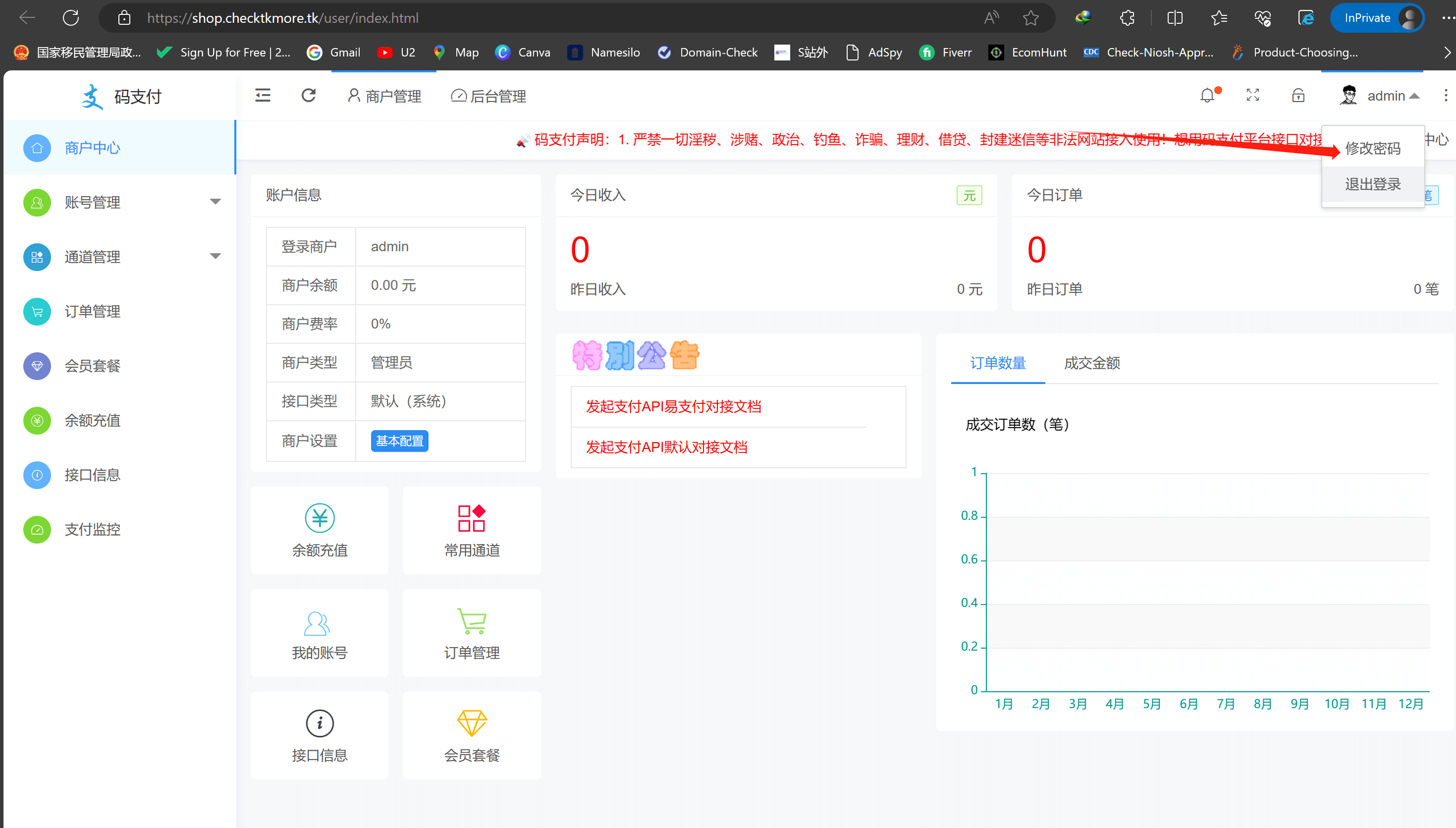The image size is (1456, 828).
Task: Open the Fiverr bookmark
Action: point(945,53)
